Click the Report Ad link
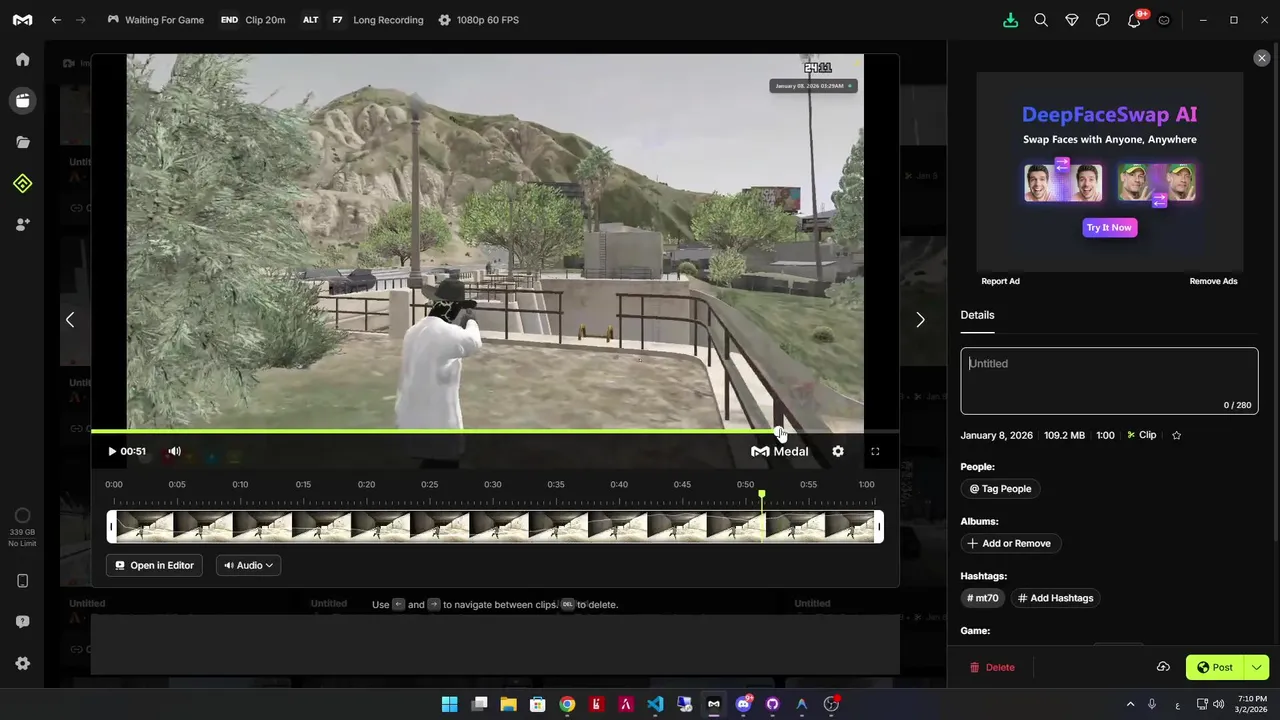The height and width of the screenshot is (720, 1280). tap(1000, 281)
